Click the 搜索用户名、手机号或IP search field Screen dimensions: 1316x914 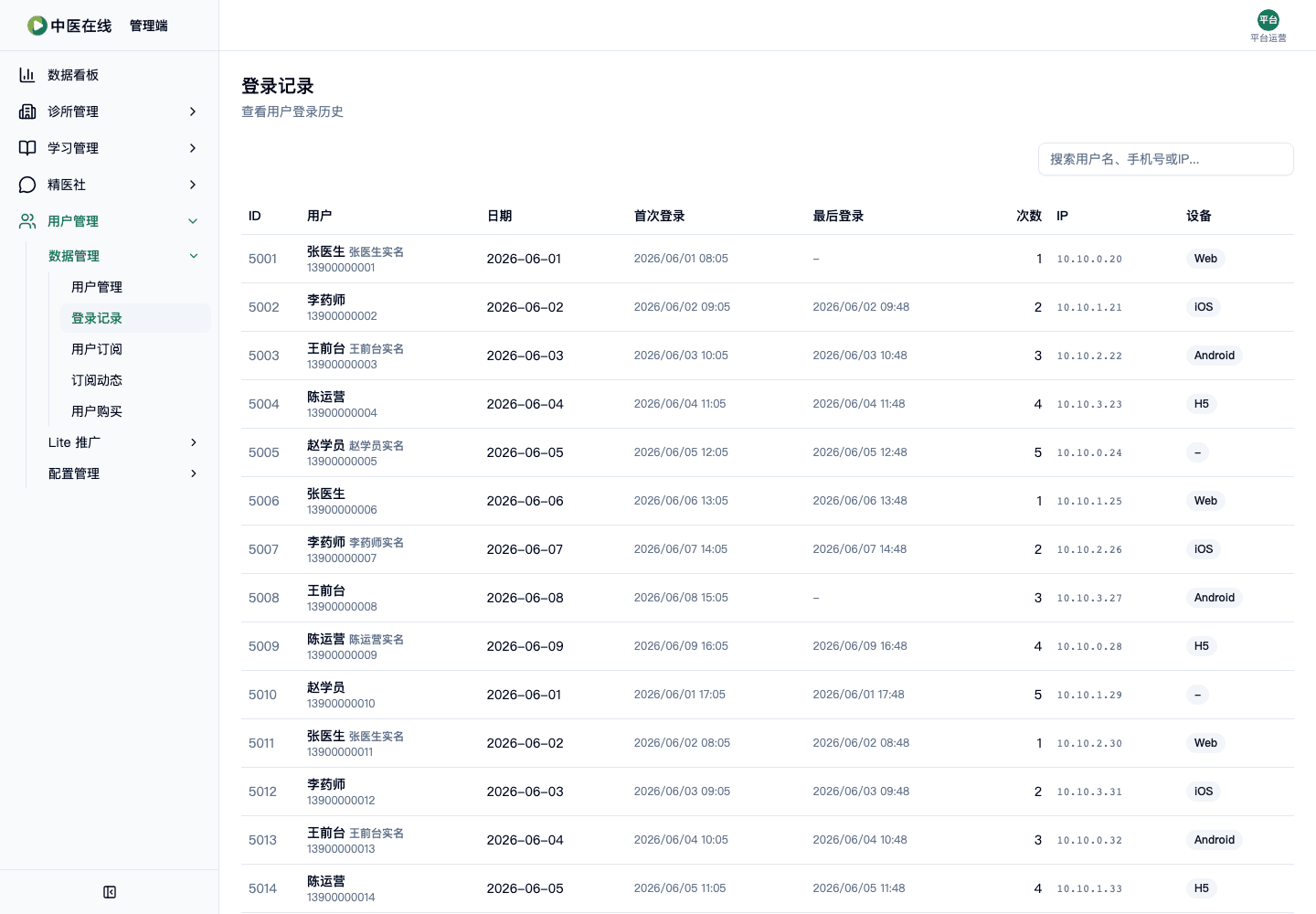click(1166, 159)
